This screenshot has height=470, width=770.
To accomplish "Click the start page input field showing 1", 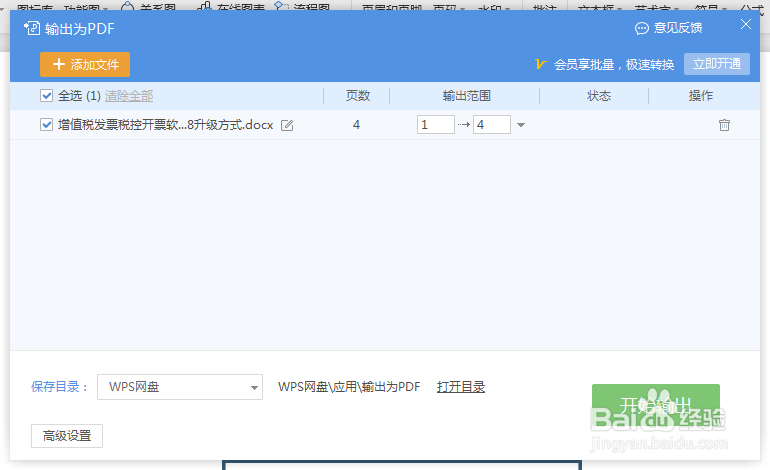I will 436,125.
